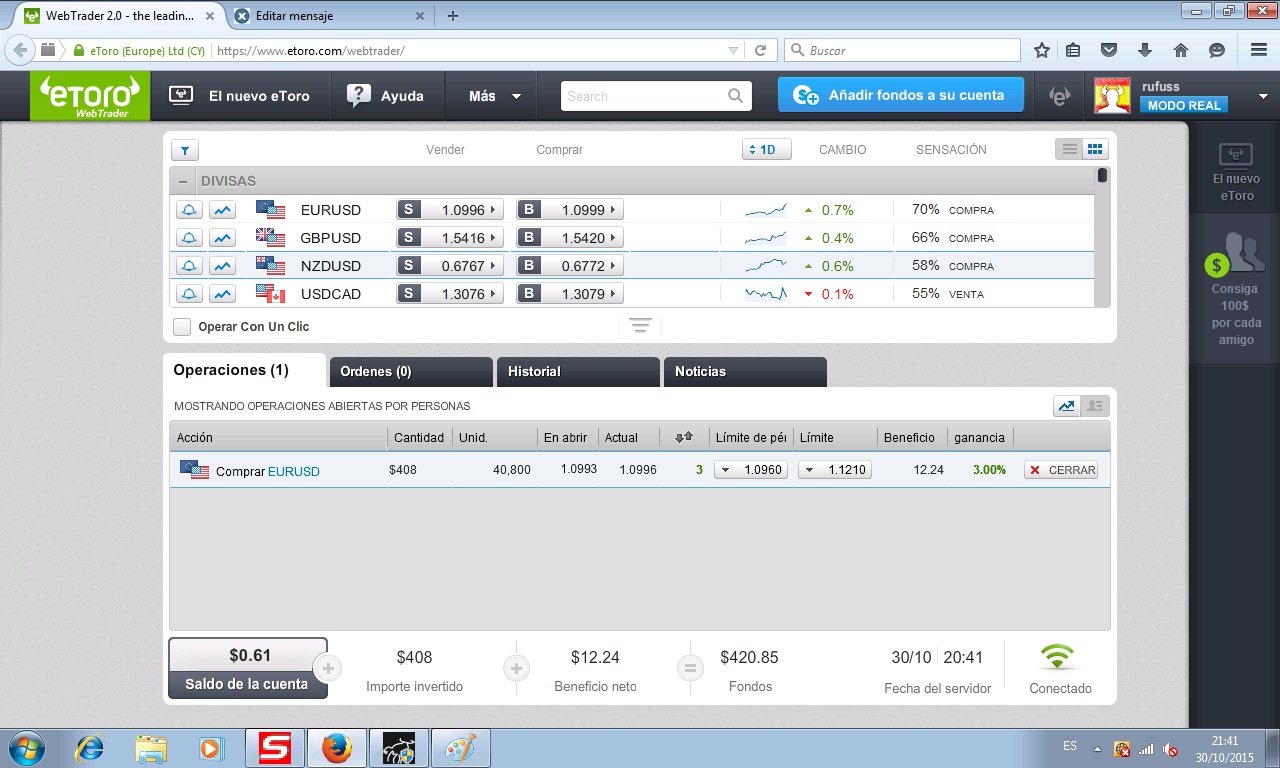Open the chart icon for GBPUSD

coord(222,238)
